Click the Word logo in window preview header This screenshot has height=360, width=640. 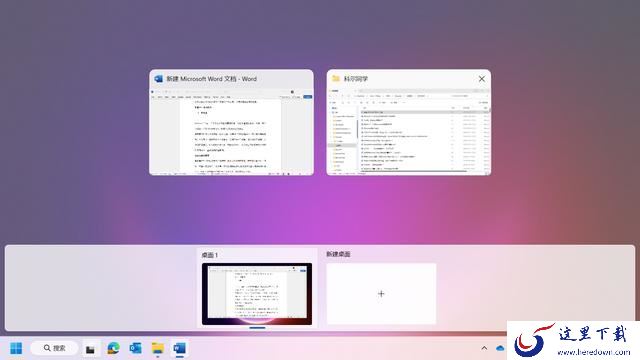pyautogui.click(x=158, y=79)
